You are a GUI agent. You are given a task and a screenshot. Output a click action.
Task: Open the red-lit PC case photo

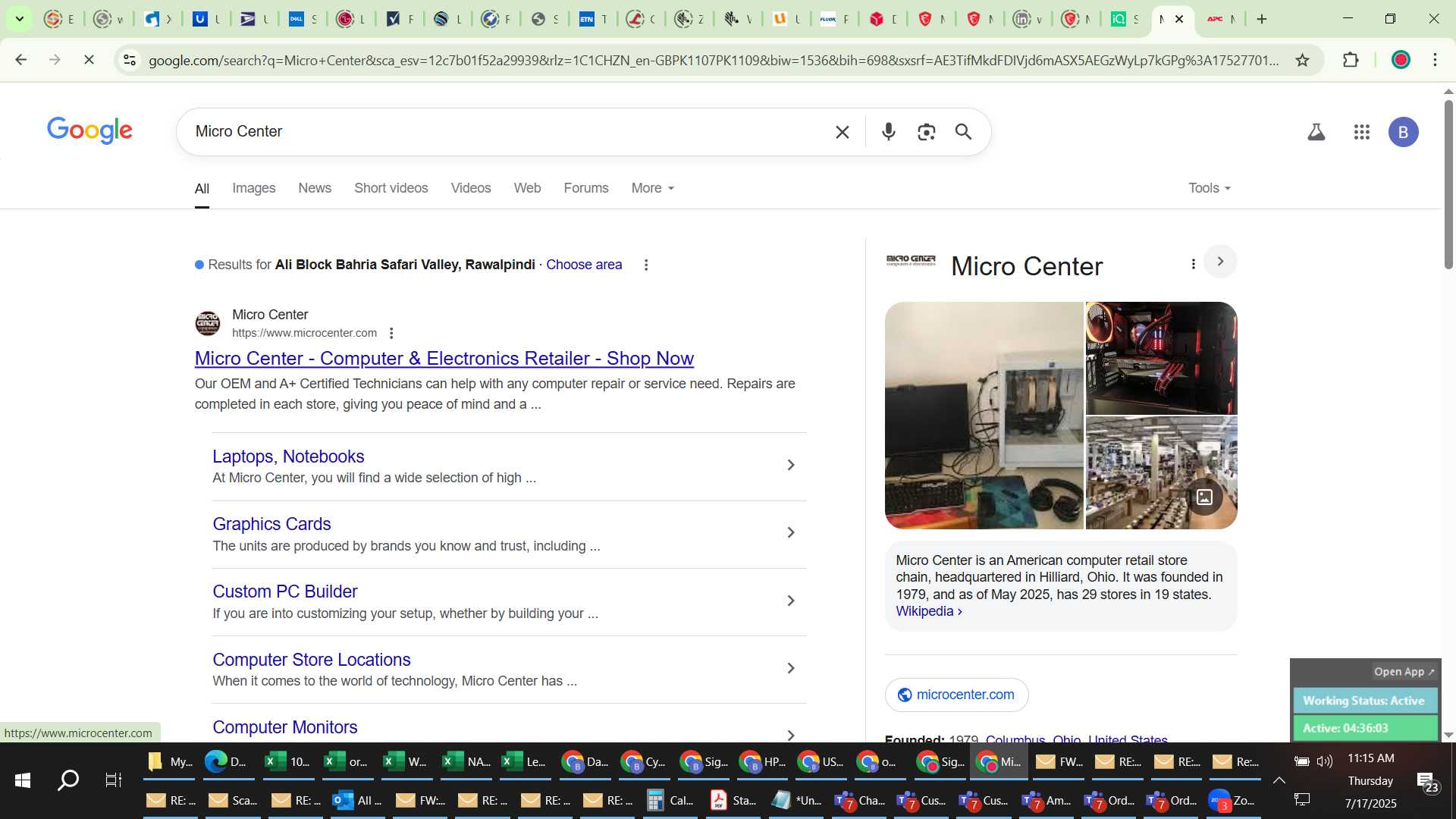click(1161, 358)
